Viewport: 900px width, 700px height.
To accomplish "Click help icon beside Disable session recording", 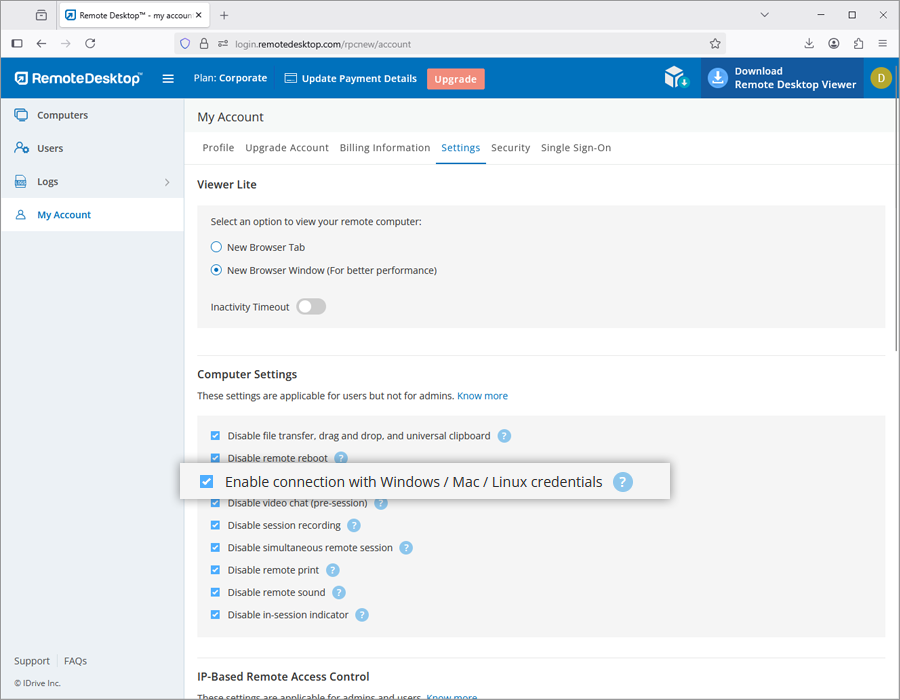I will click(353, 525).
